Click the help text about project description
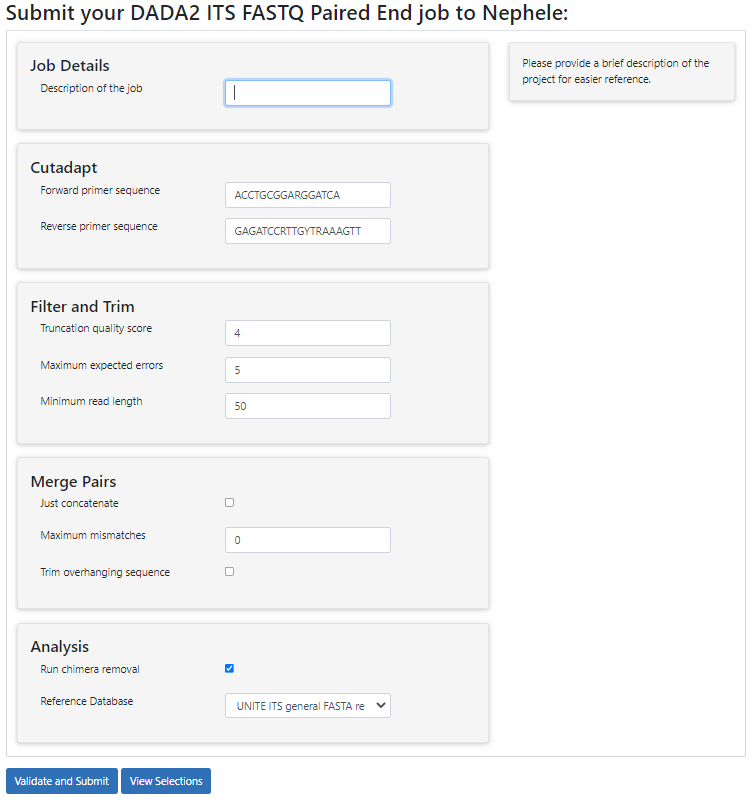The width and height of the screenshot is (754, 806). tap(616, 71)
